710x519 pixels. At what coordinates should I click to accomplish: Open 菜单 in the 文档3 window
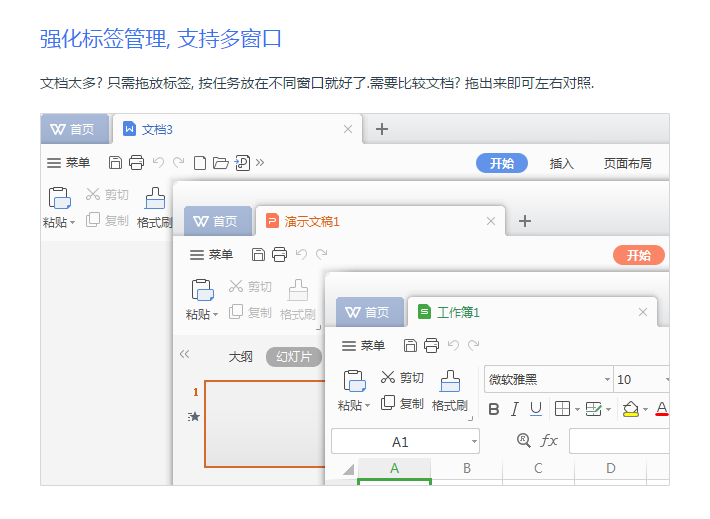(x=68, y=163)
